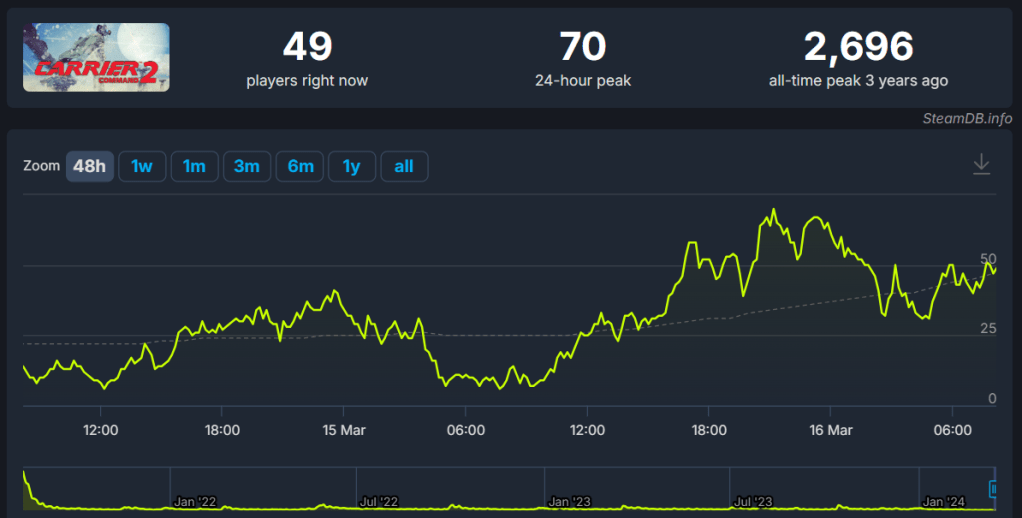Click the Jul '23 marker in navigator
Image resolution: width=1022 pixels, height=518 pixels.
pyautogui.click(x=757, y=501)
